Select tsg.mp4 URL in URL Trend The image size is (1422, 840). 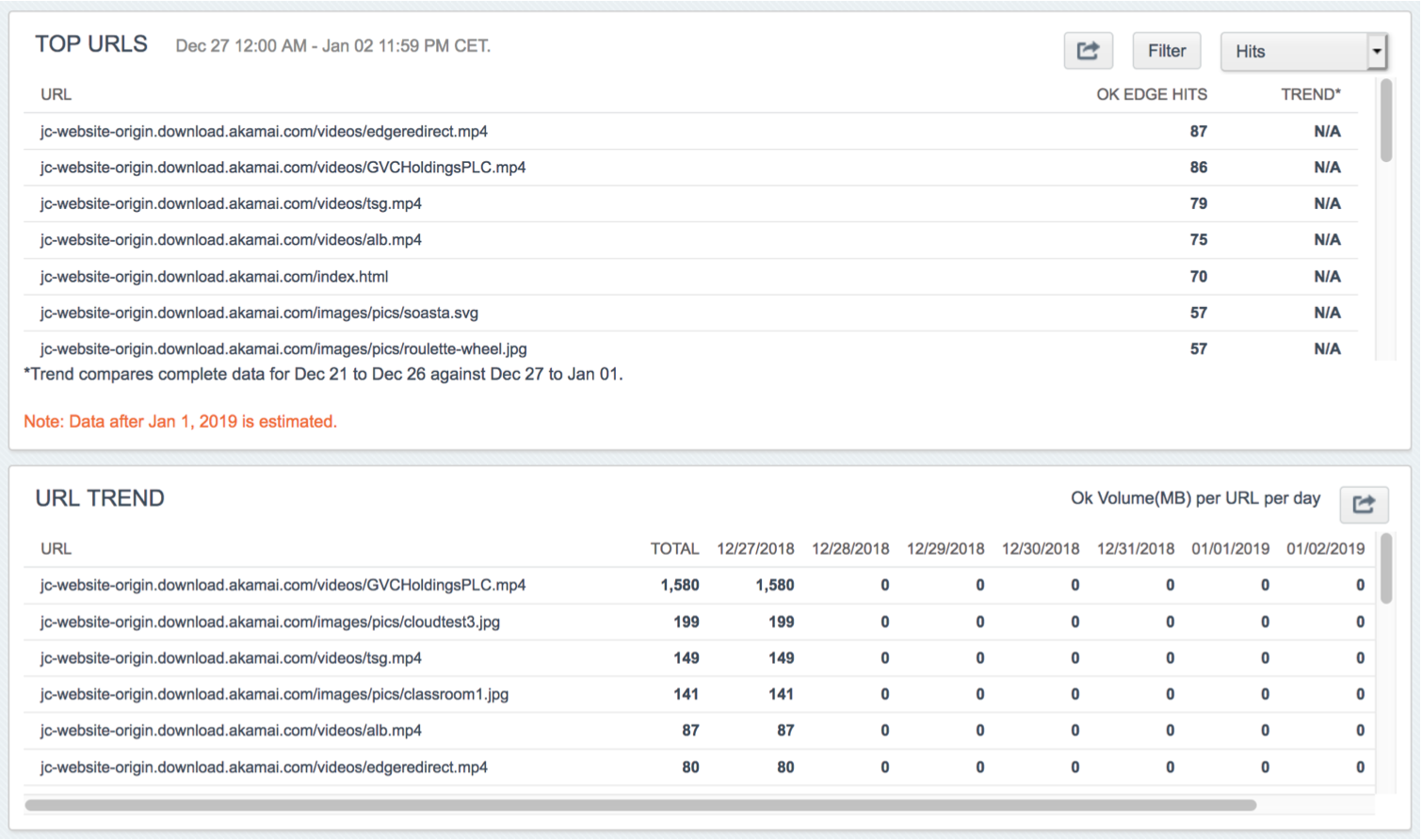pos(231,657)
